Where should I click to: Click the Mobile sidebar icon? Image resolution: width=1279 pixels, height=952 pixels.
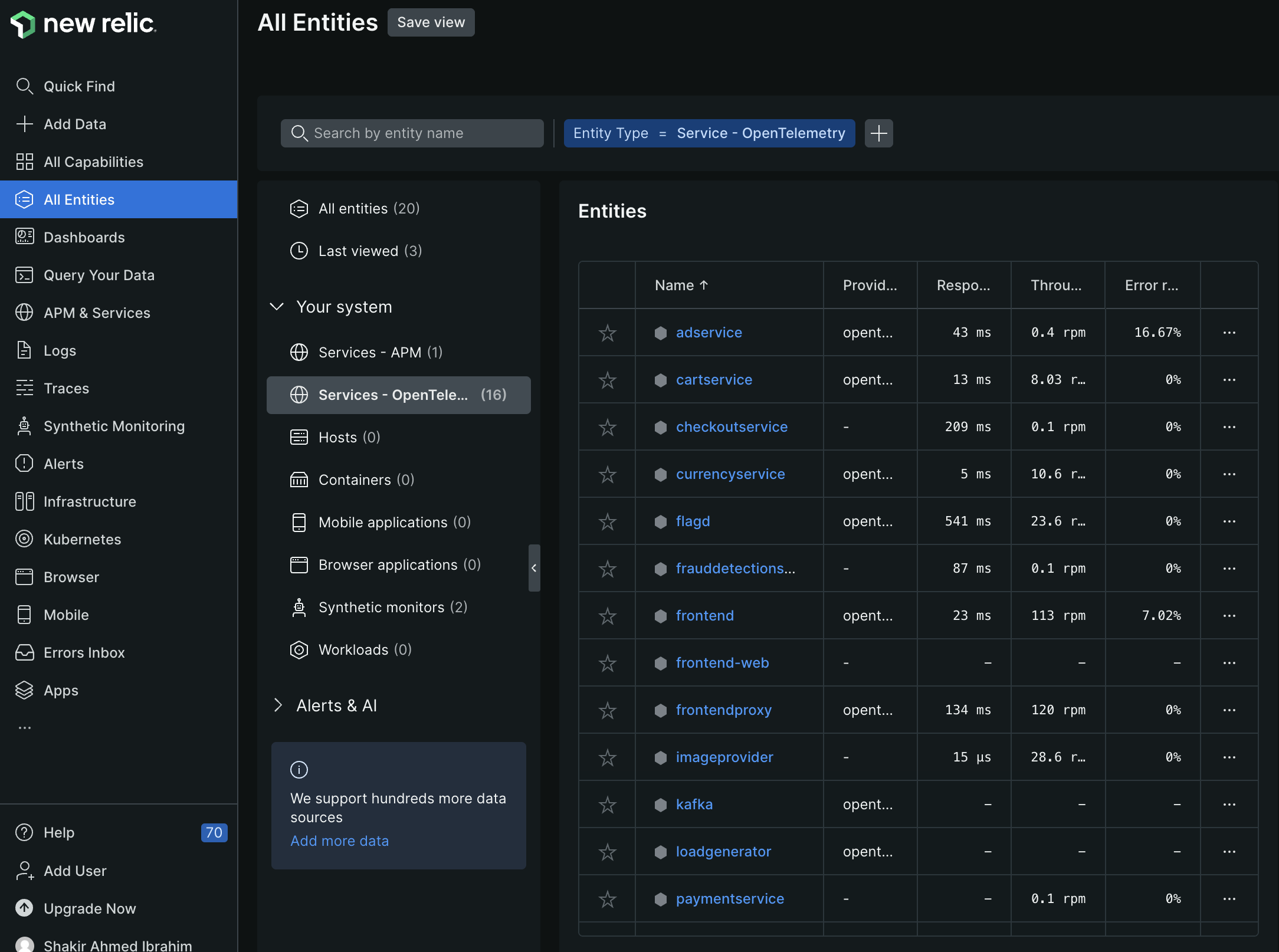coord(24,615)
